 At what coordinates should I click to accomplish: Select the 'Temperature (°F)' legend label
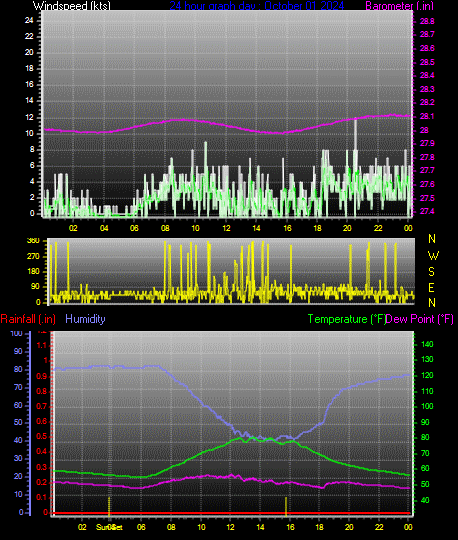pyautogui.click(x=347, y=319)
